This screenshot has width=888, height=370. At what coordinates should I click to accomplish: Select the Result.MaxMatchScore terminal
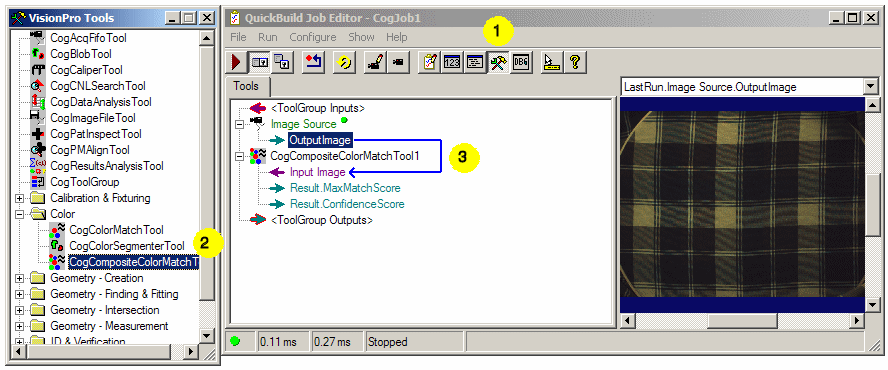click(x=345, y=188)
